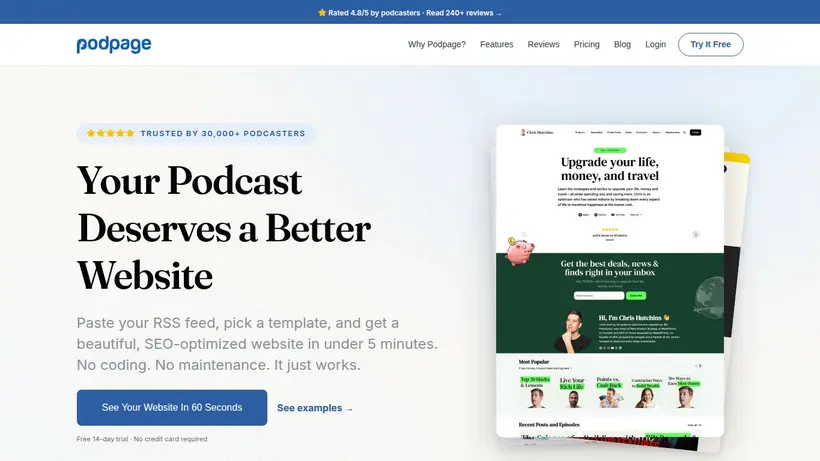Click 'Free 14-day trial · No credit card required'

pos(142,439)
